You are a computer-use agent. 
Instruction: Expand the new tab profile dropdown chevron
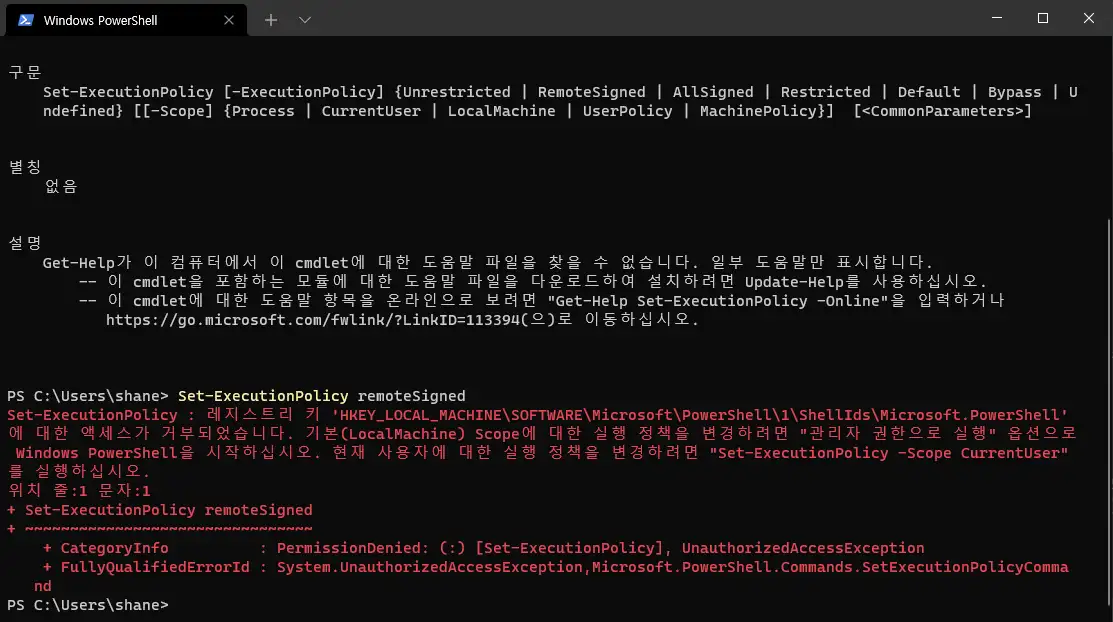305,20
